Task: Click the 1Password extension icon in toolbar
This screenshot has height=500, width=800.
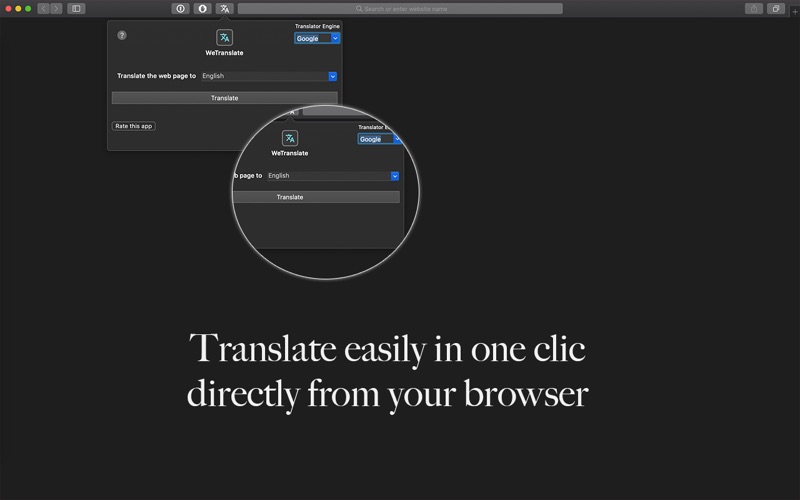Action: (x=180, y=9)
